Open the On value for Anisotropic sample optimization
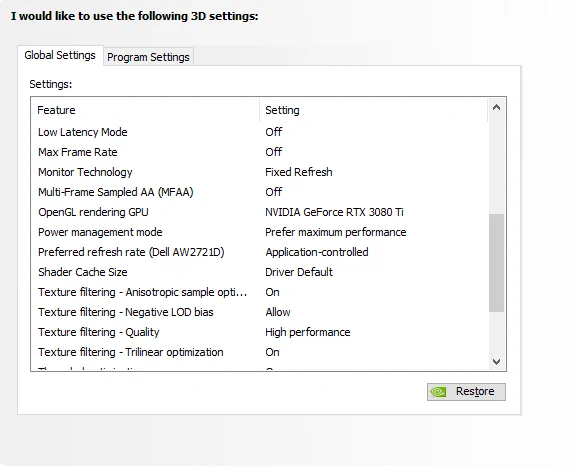 273,292
